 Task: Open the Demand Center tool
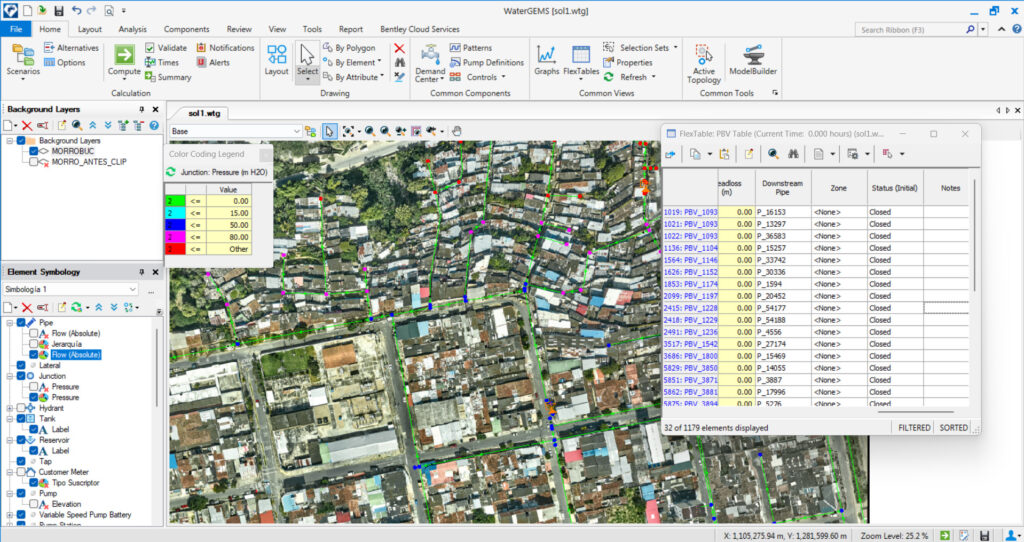point(430,62)
